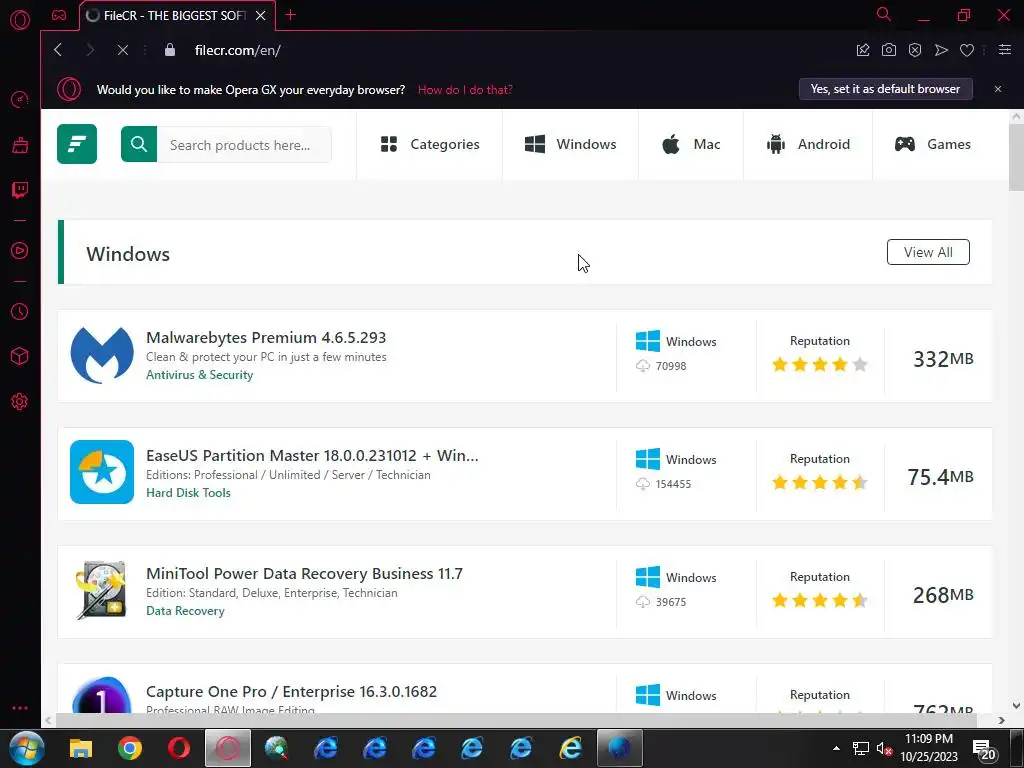Click the green search magnifier button
The height and width of the screenshot is (768, 1024).
coord(138,144)
